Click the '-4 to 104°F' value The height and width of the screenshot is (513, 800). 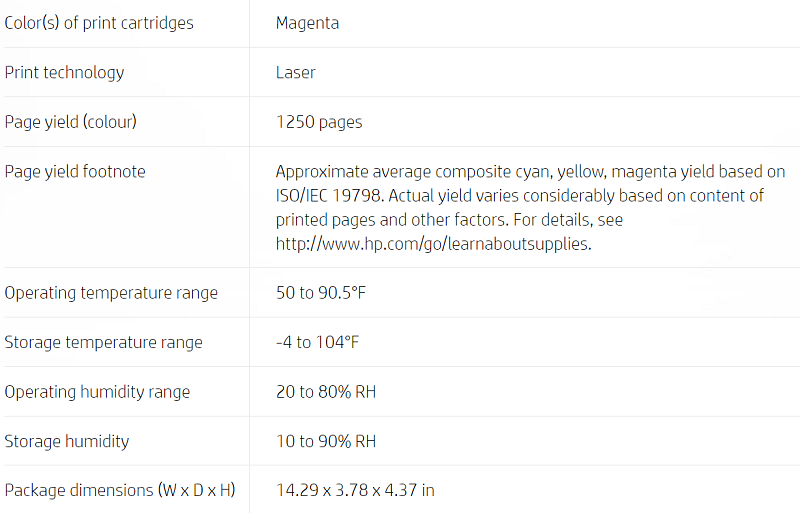click(x=317, y=342)
